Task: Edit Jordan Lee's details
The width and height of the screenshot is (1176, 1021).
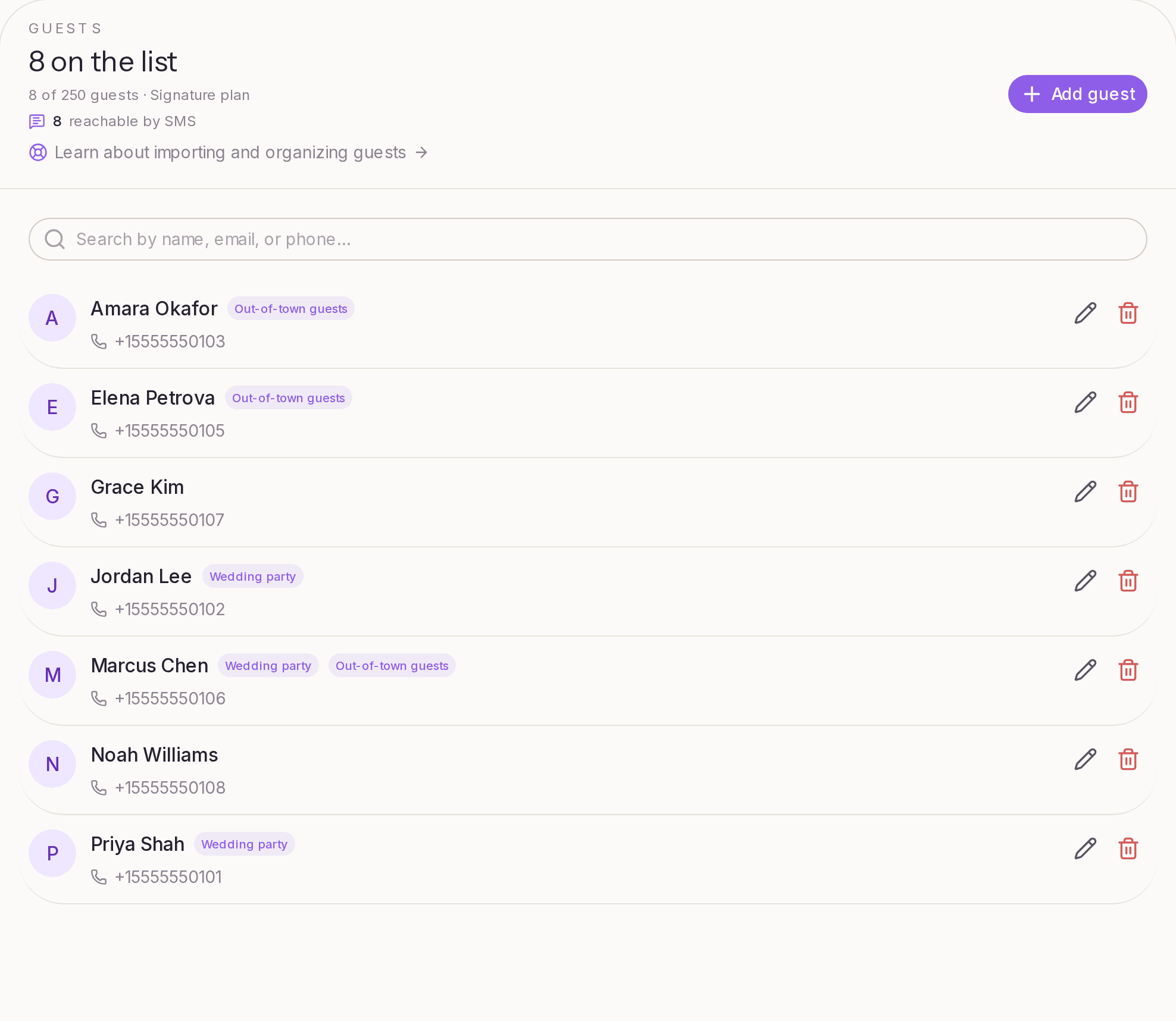Action: click(x=1086, y=581)
